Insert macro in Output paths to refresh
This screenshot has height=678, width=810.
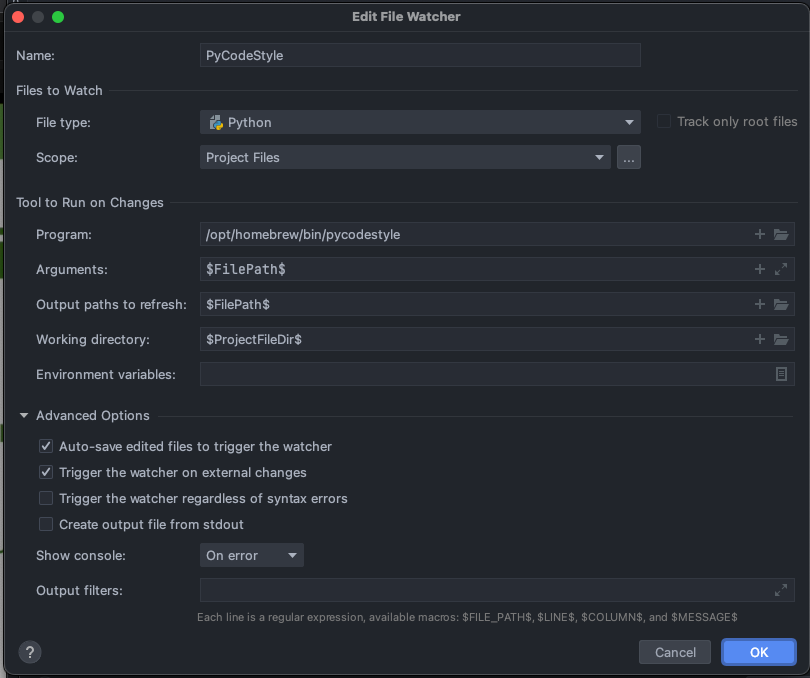(x=760, y=305)
